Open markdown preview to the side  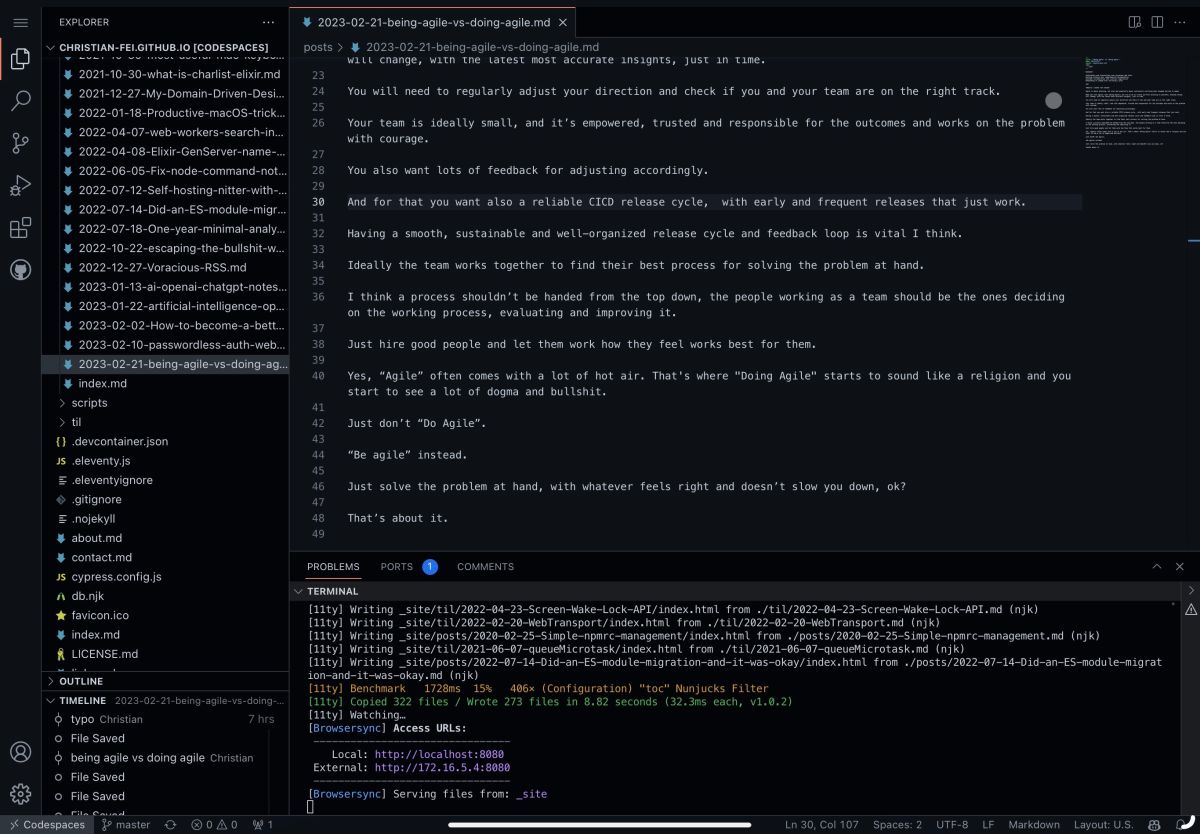tap(1135, 21)
